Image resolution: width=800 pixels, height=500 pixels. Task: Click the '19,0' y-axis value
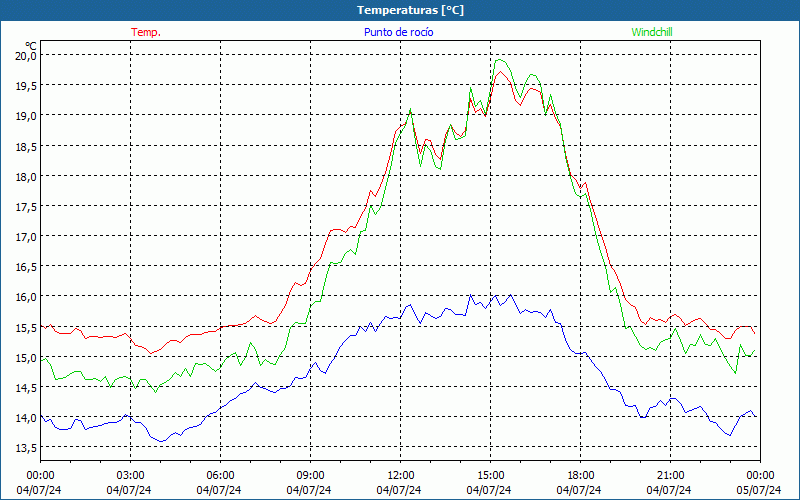click(x=26, y=116)
